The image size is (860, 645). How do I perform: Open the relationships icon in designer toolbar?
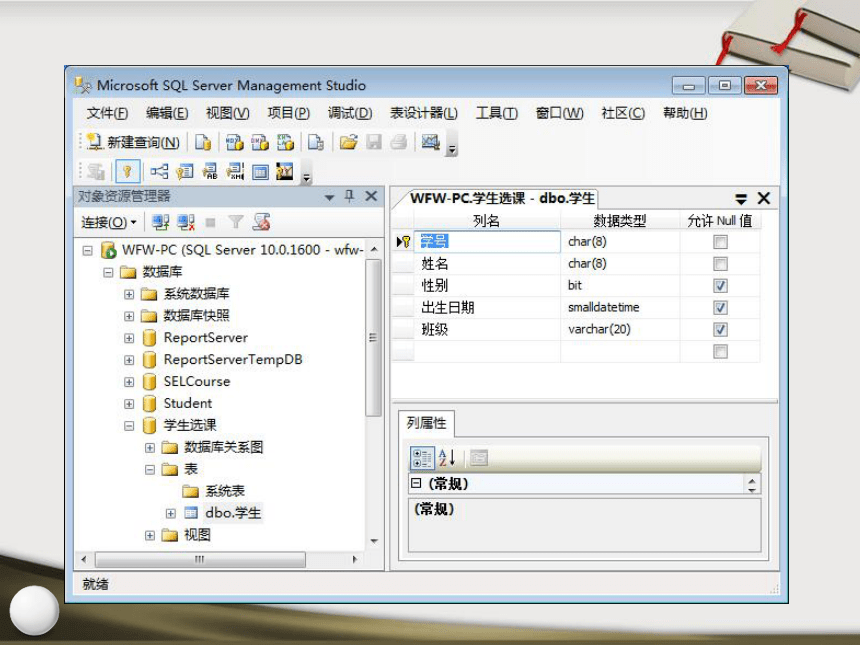click(159, 172)
